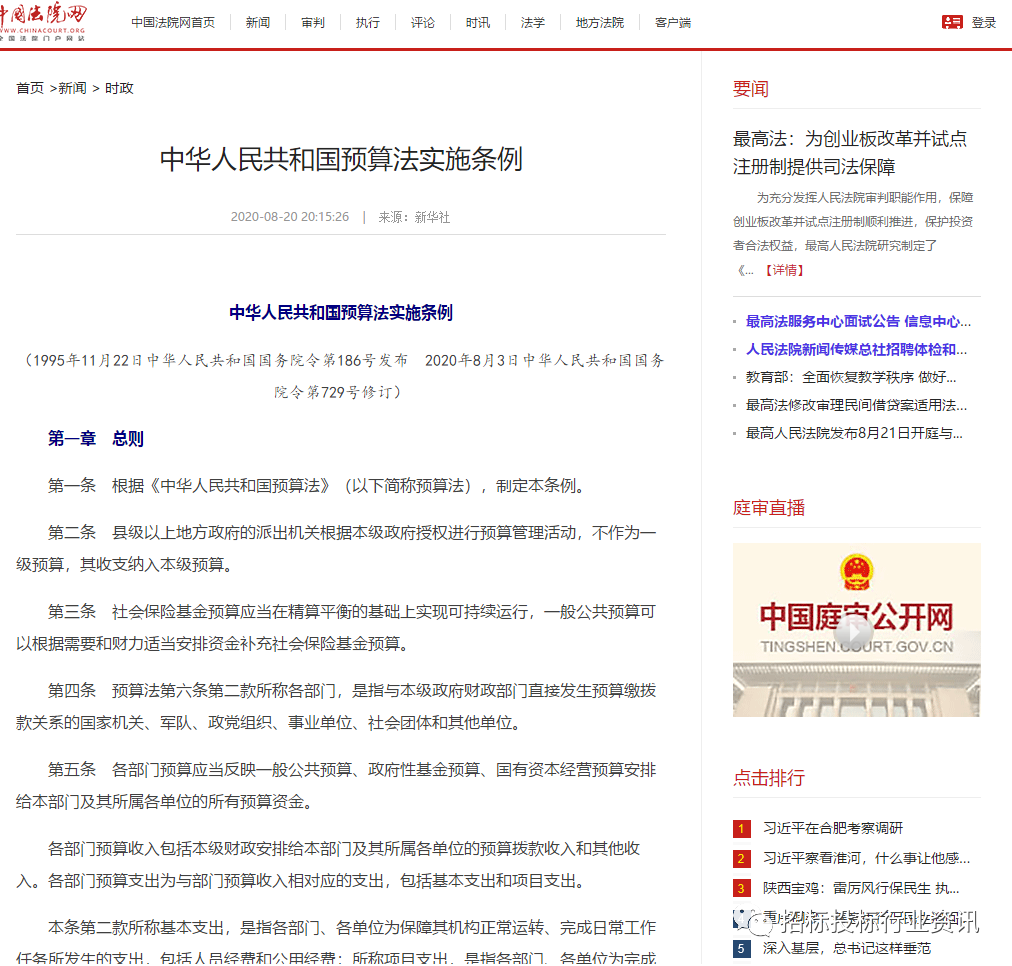Image resolution: width=1012 pixels, height=966 pixels.
Task: Go to 地方法院 in the top navigation
Action: click(x=600, y=22)
